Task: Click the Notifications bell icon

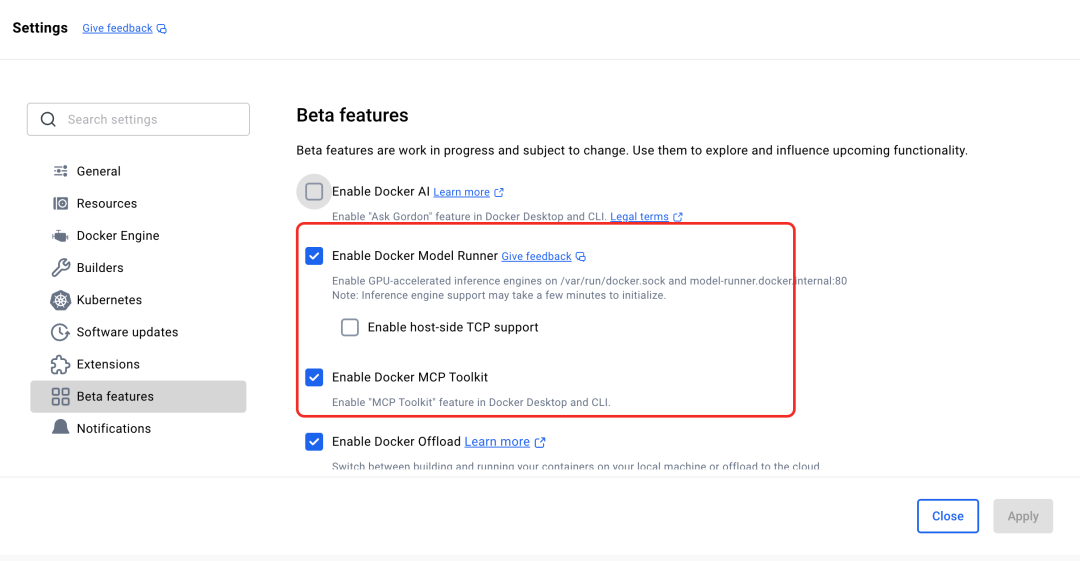Action: click(x=60, y=428)
